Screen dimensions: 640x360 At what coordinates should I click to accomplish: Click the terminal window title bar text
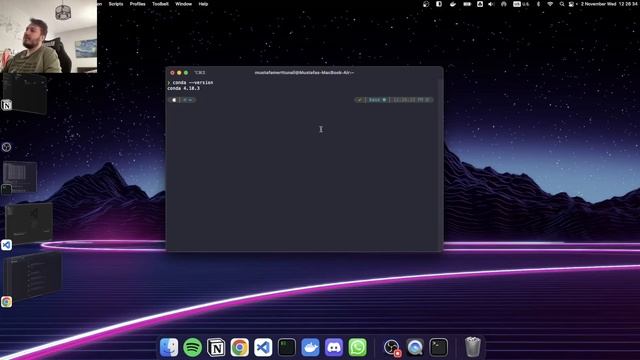304,73
